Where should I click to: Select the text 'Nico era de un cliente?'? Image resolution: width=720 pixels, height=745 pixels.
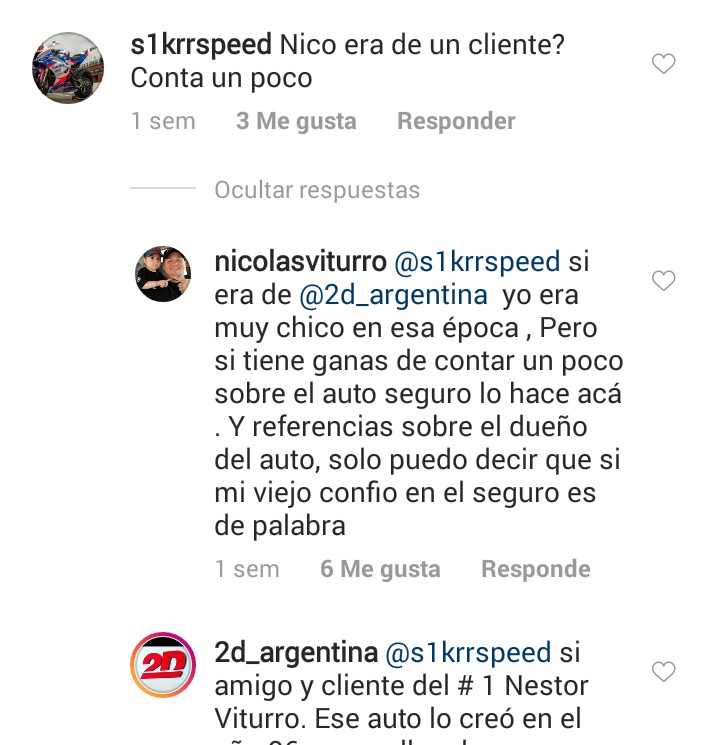(422, 45)
